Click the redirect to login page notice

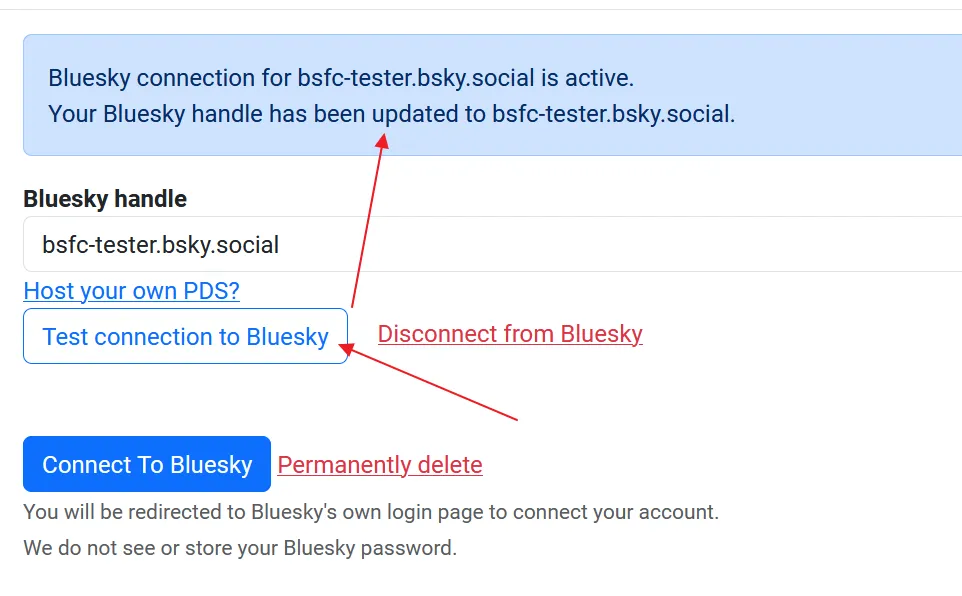point(371,512)
